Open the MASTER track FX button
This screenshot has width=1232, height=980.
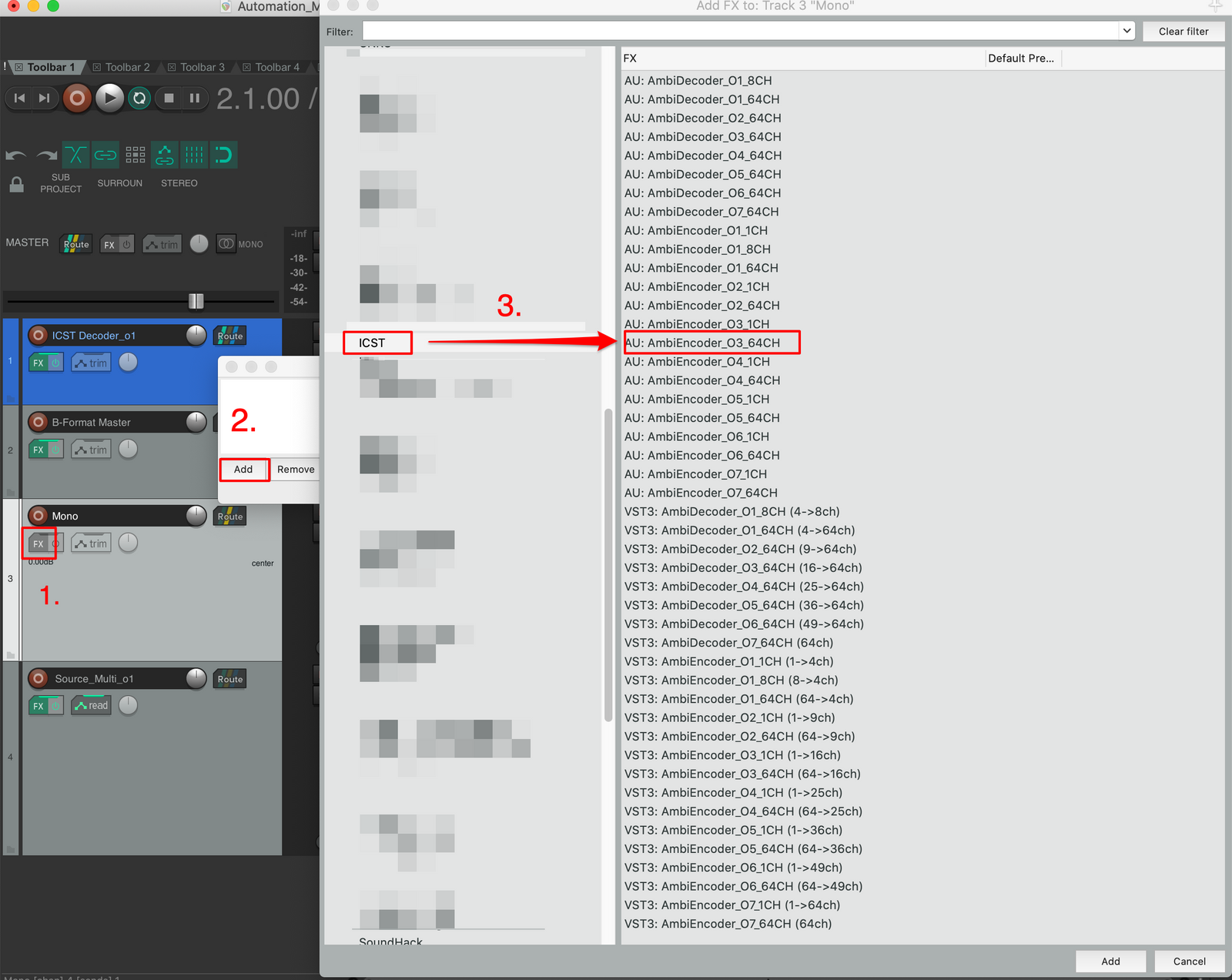click(x=109, y=245)
